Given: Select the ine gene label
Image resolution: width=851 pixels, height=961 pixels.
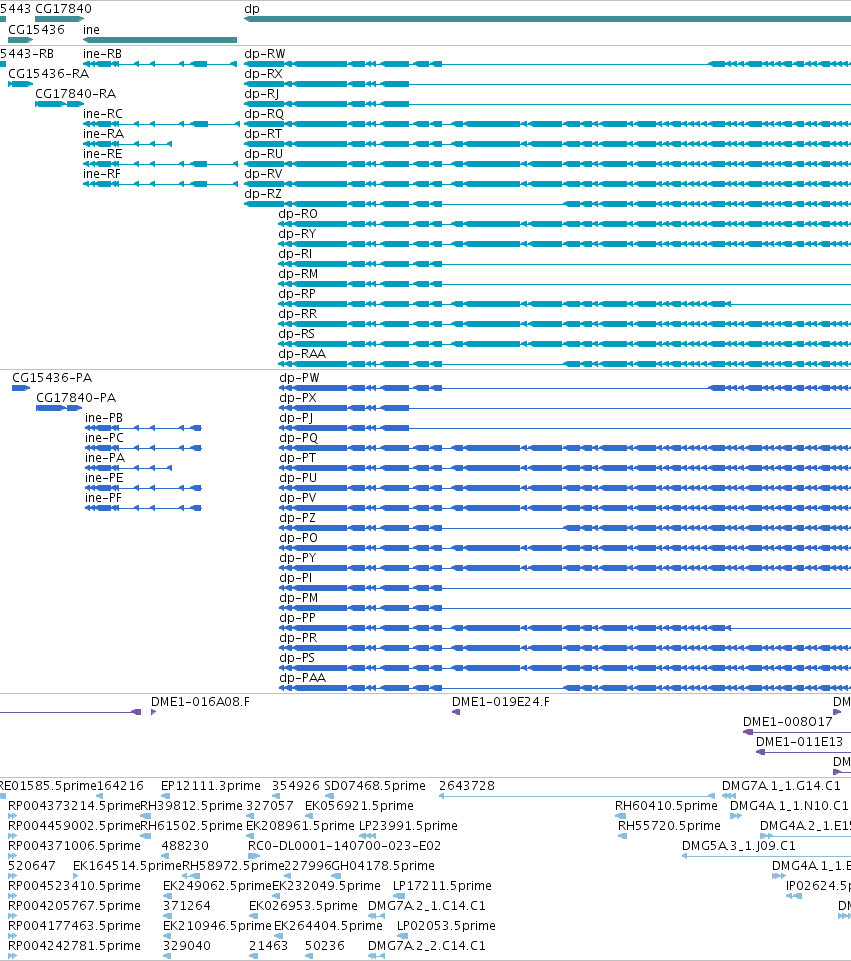Looking at the screenshot, I should [x=91, y=29].
